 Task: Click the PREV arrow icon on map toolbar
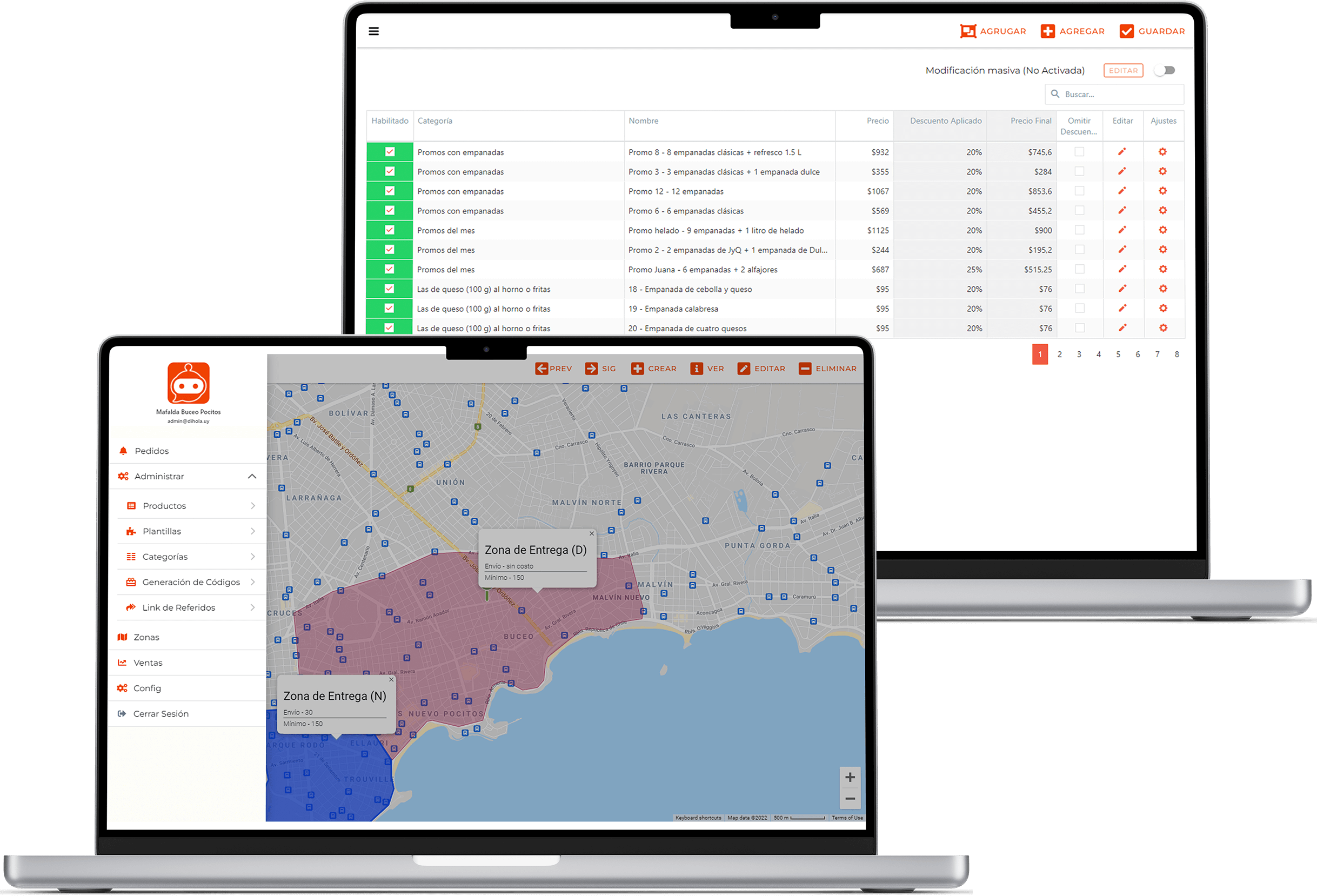[541, 369]
